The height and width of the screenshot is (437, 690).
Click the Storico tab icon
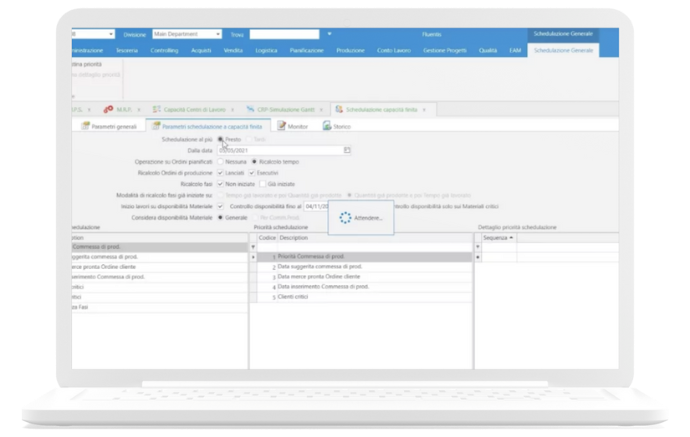(x=326, y=127)
